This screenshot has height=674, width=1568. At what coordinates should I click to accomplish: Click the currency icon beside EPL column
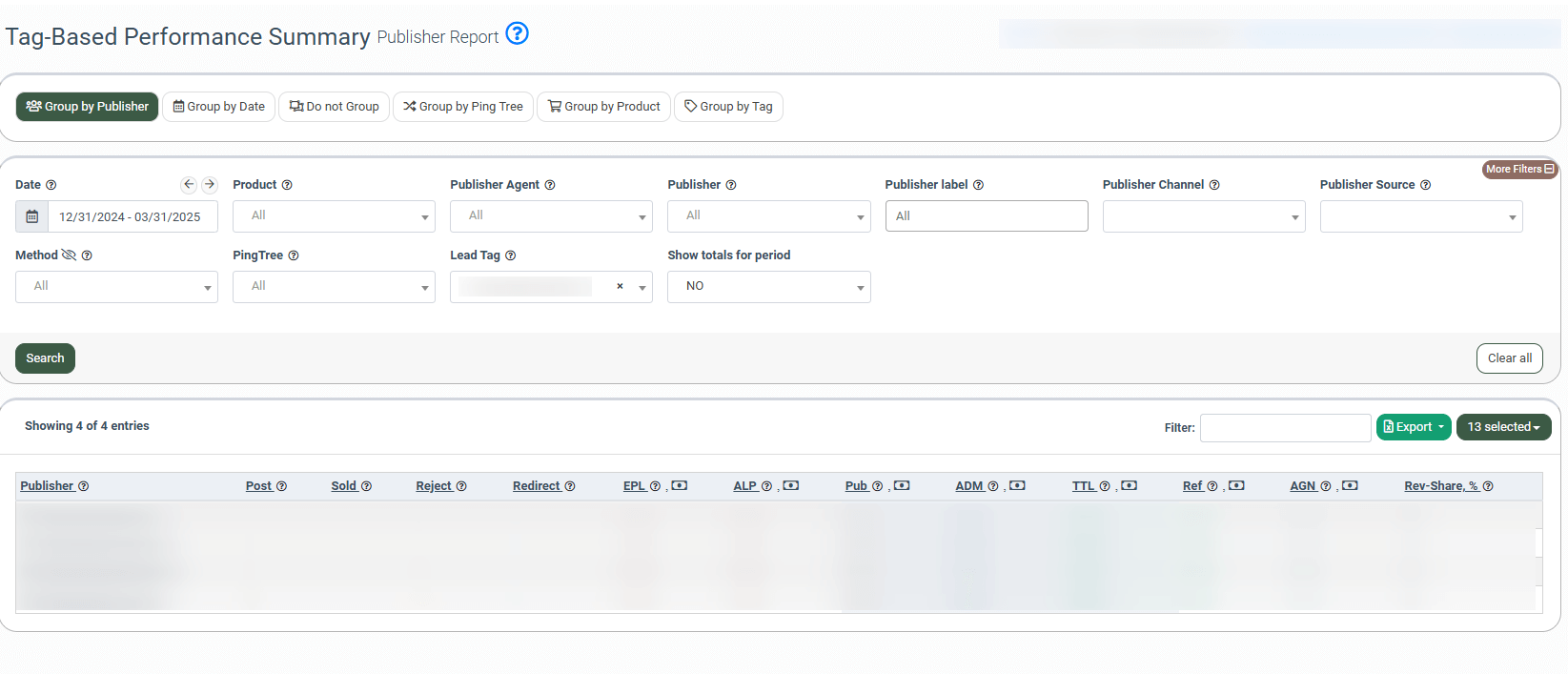pyautogui.click(x=679, y=486)
